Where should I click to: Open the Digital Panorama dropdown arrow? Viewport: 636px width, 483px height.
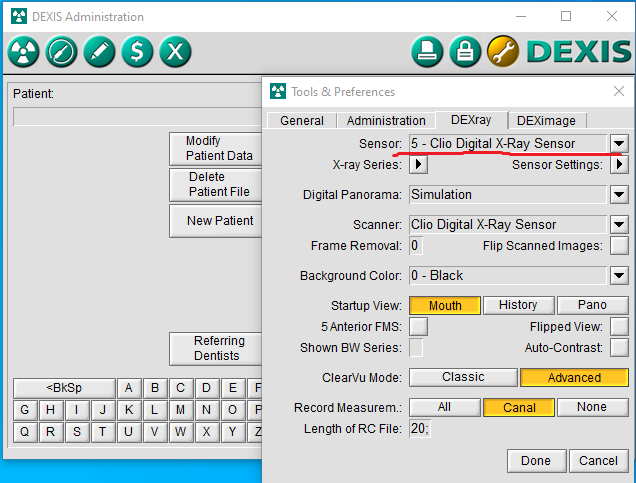tap(619, 195)
